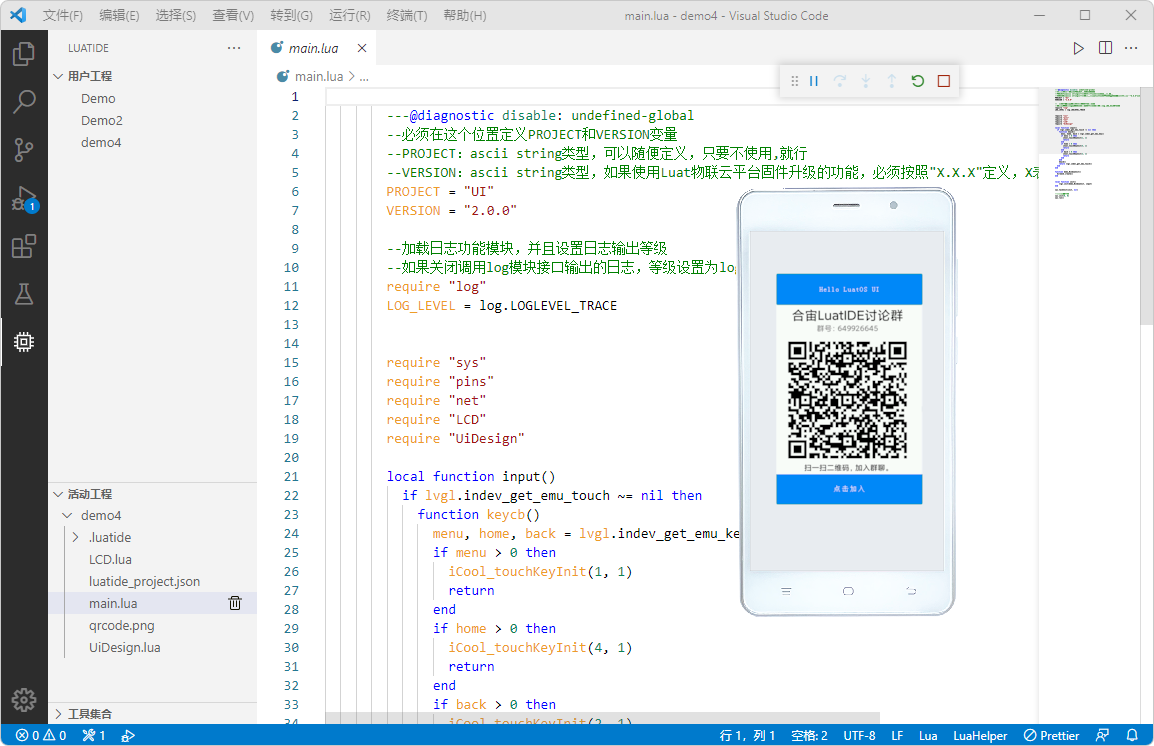
Task: Open the Search view in activity bar
Action: pos(24,102)
